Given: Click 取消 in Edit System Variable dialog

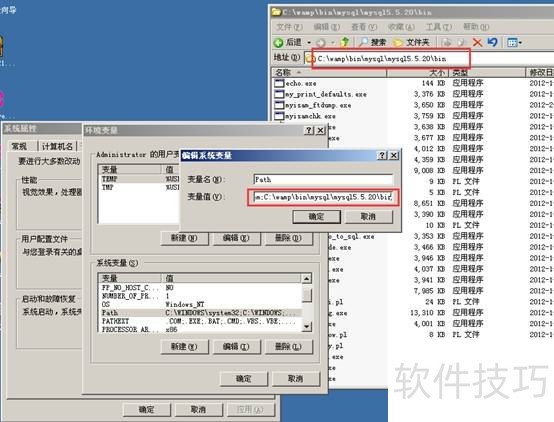Looking at the screenshot, I should tap(369, 217).
